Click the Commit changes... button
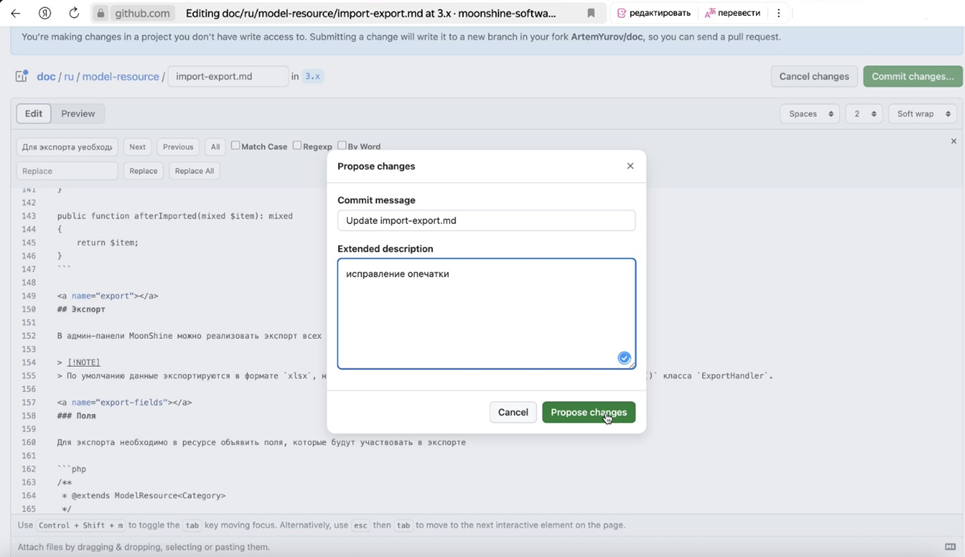Screen dimensions: 965x557 tap(913, 76)
